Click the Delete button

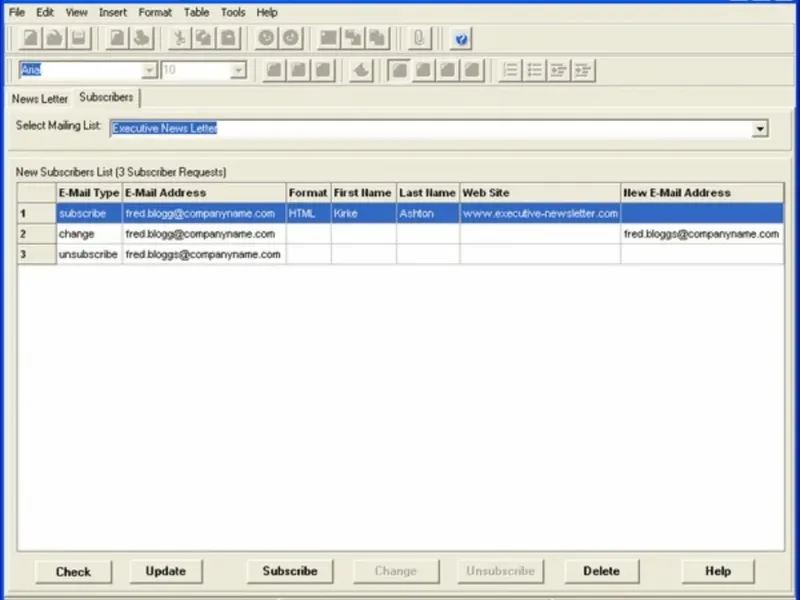click(x=602, y=571)
